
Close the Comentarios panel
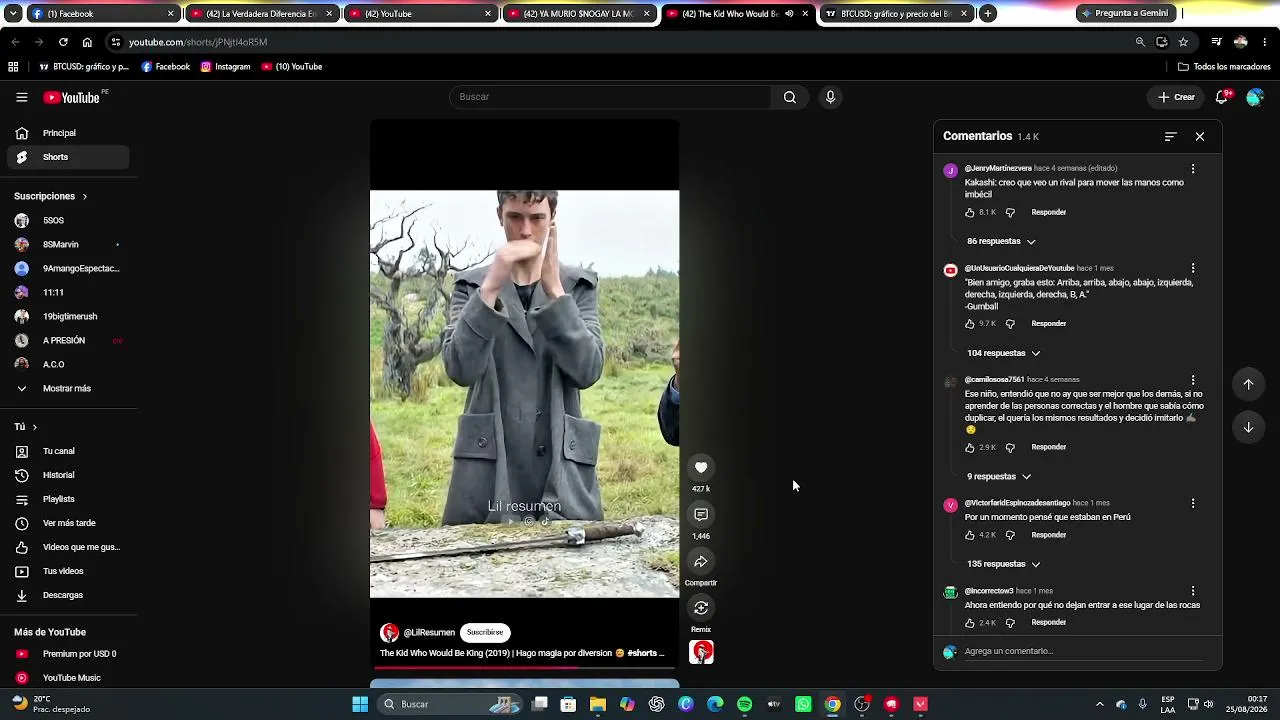1200,136
